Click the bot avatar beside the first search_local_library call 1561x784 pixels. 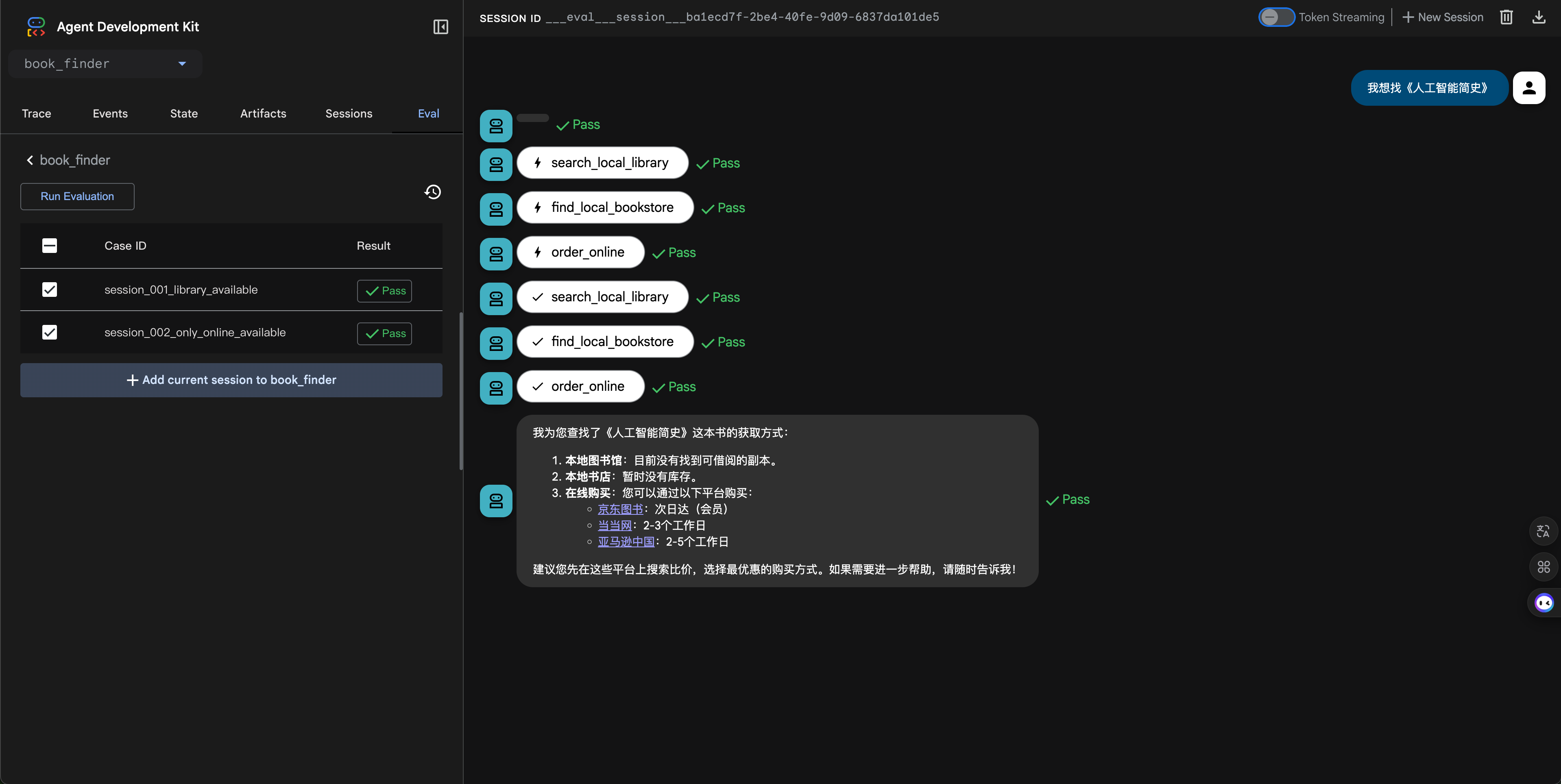496,164
